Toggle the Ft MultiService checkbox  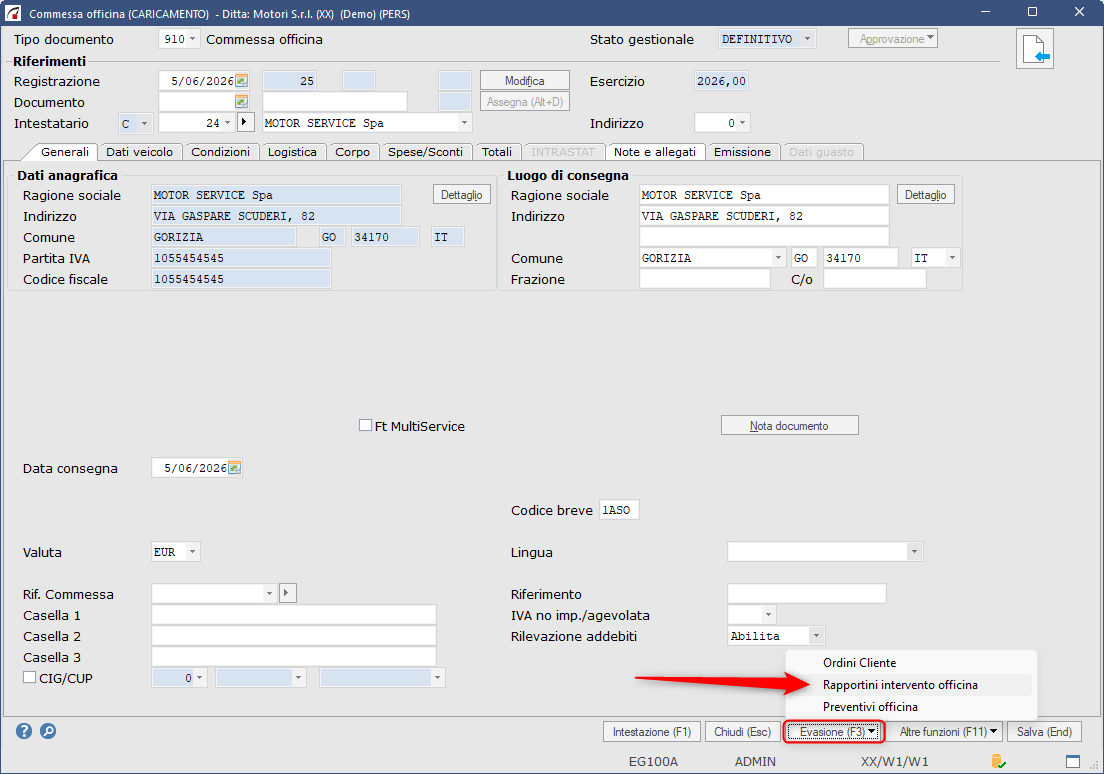[x=365, y=425]
